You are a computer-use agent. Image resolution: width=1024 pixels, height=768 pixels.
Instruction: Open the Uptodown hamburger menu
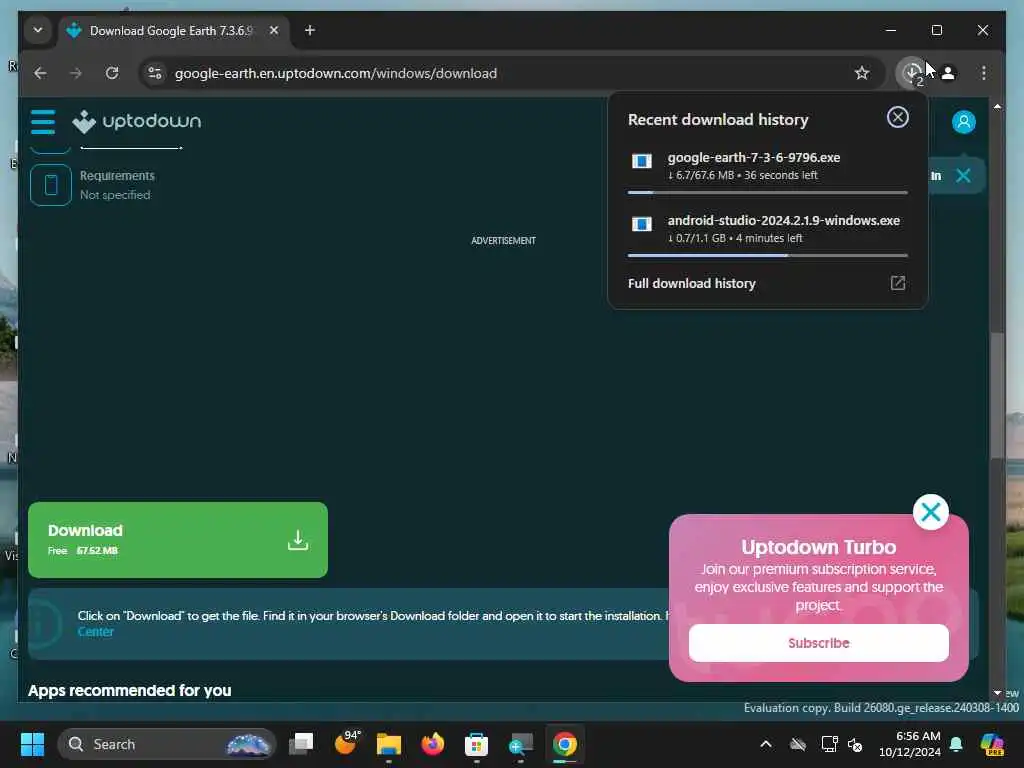coord(43,121)
